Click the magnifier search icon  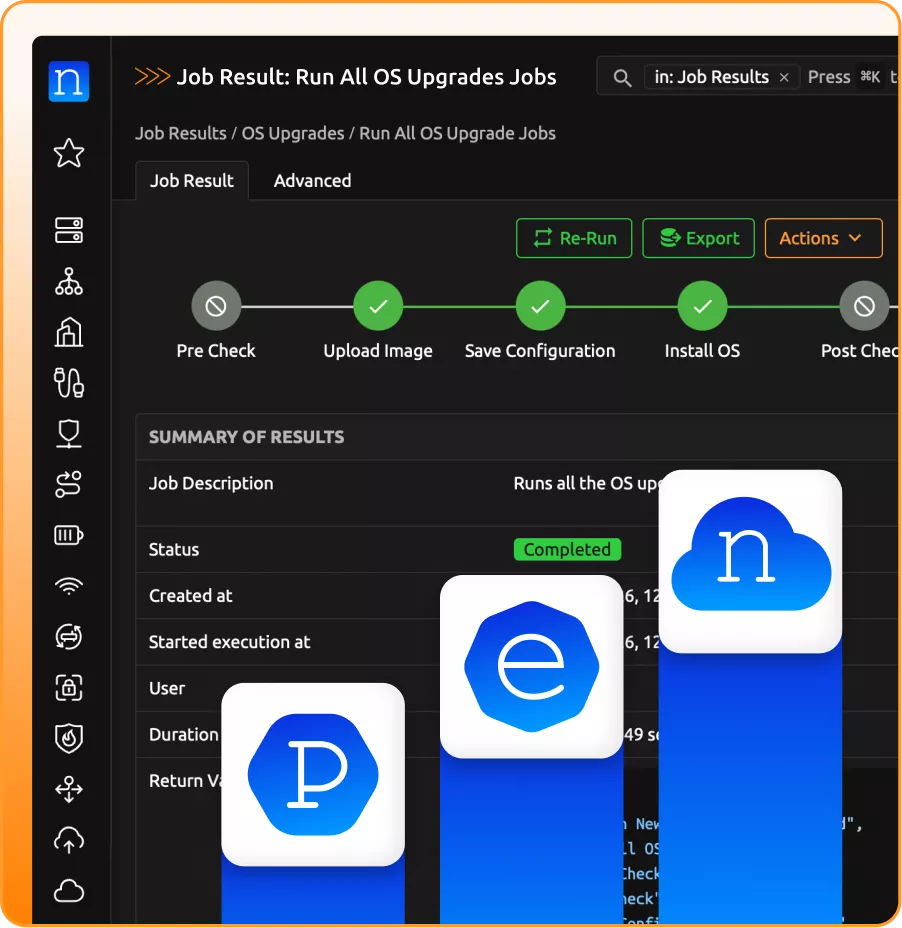click(x=622, y=78)
